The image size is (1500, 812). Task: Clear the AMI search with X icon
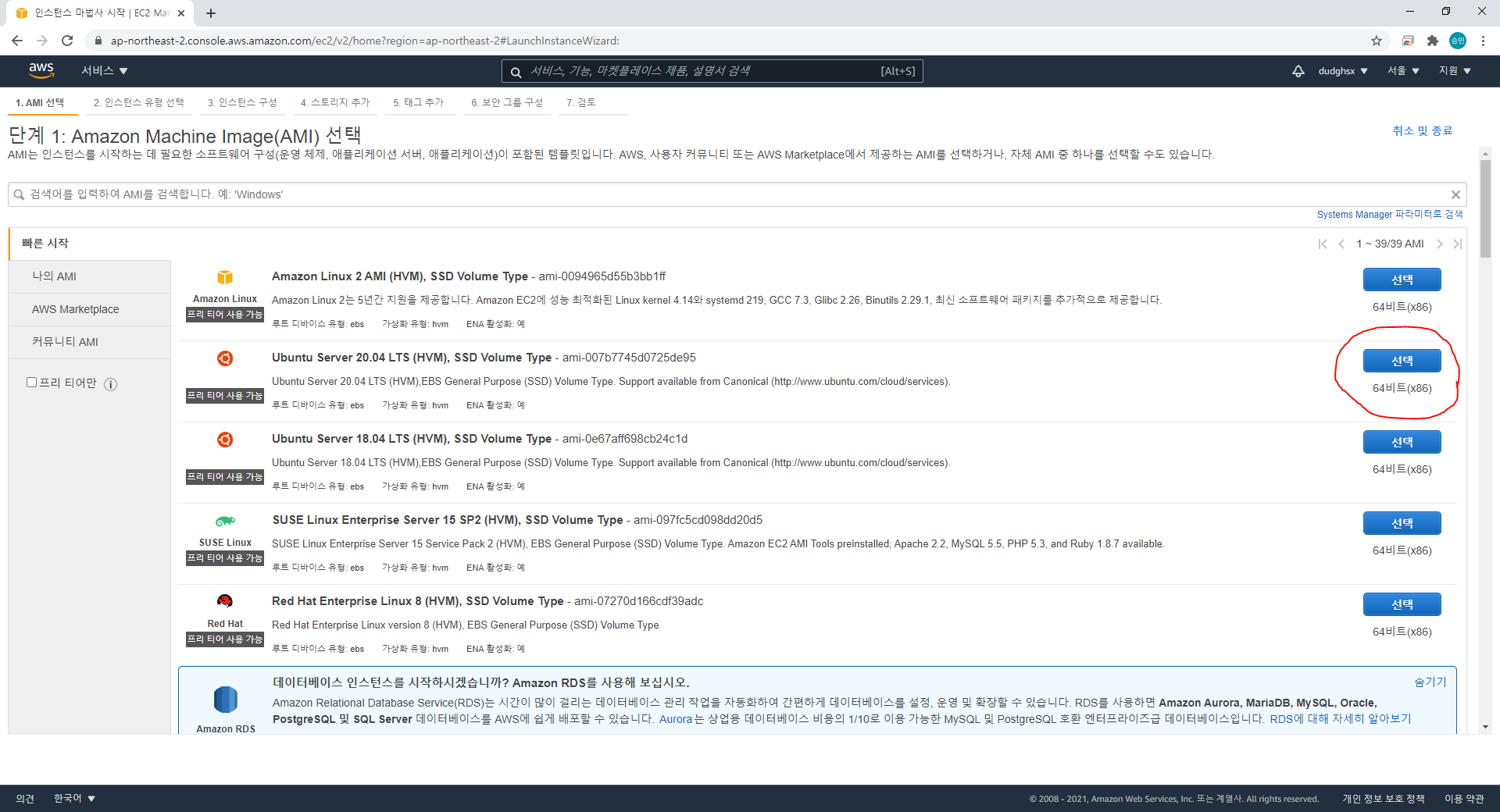pos(1455,194)
